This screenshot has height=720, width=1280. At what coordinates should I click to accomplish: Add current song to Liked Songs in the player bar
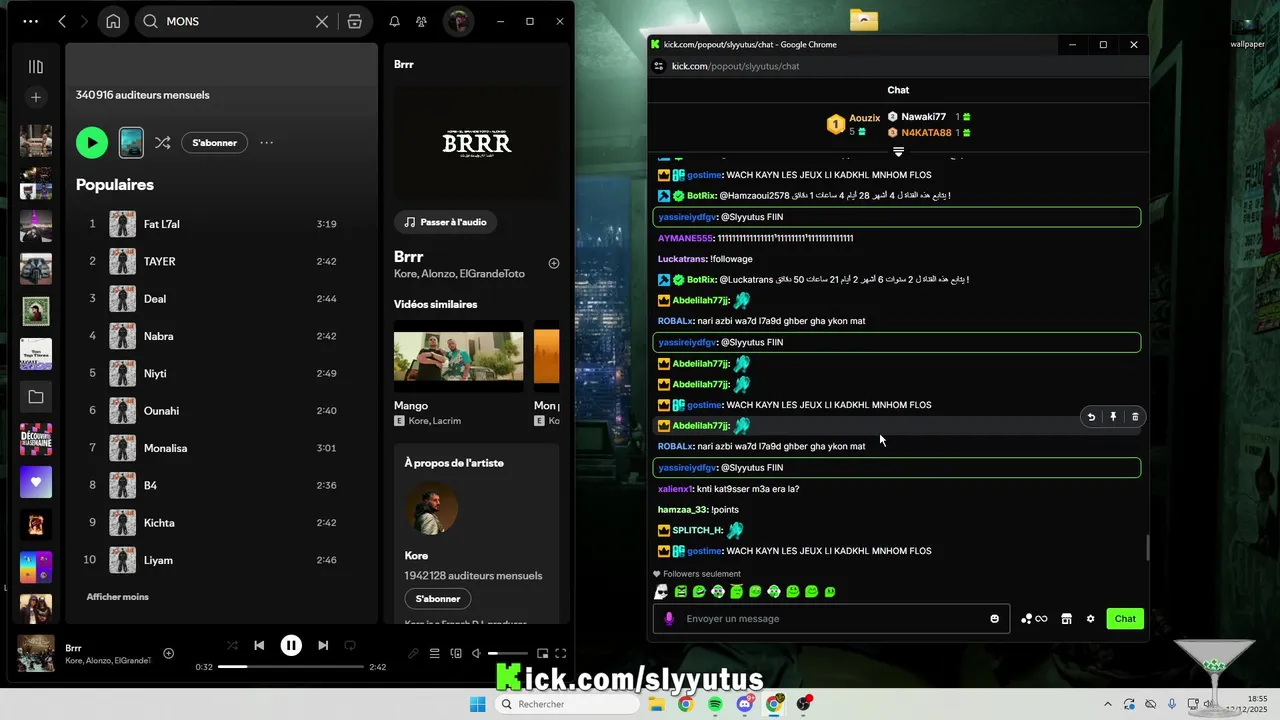click(x=169, y=653)
